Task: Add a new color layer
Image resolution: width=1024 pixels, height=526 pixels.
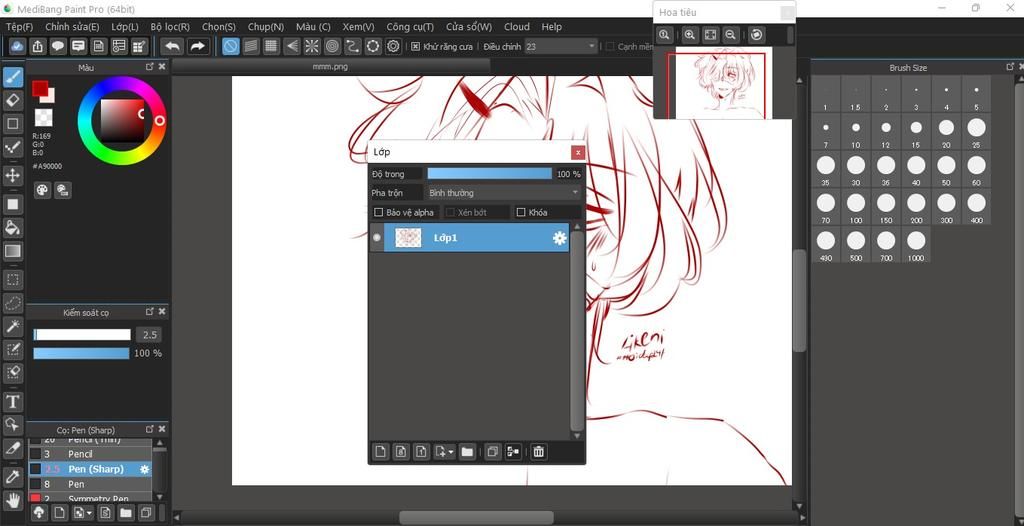Action: (x=381, y=452)
